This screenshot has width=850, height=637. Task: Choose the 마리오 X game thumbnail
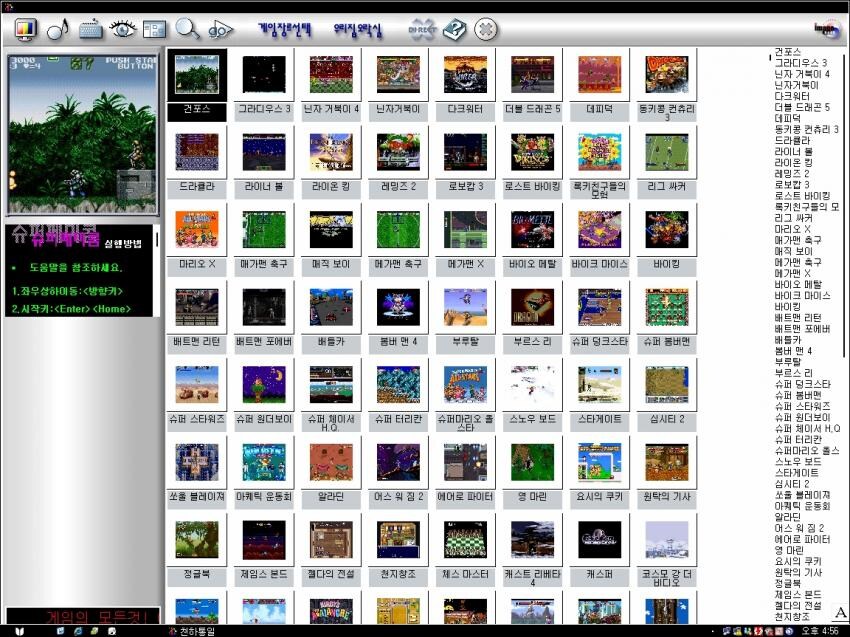point(197,229)
